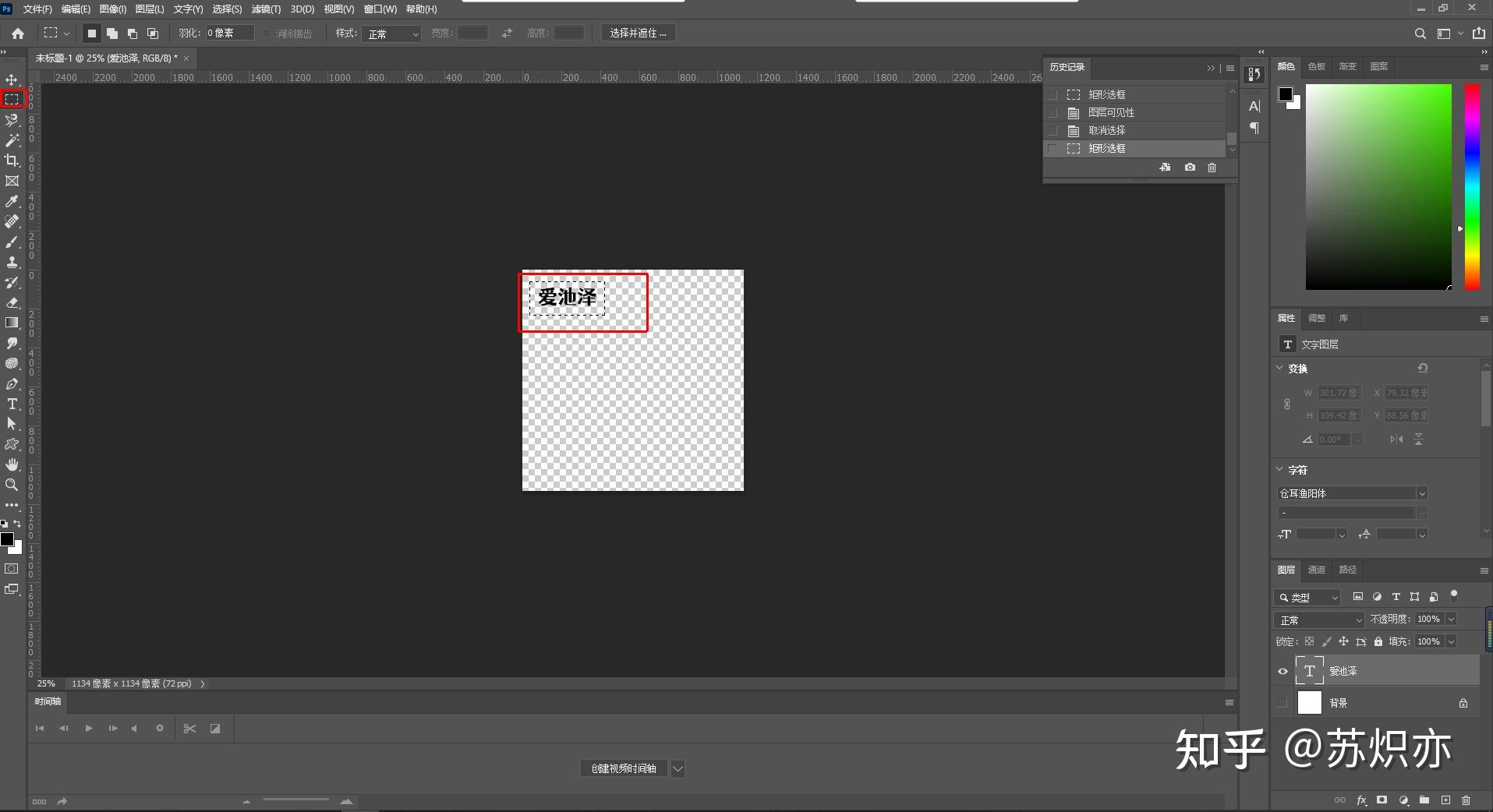Collapse the 字符 section
Viewport: 1493px width, 812px height.
(x=1279, y=469)
